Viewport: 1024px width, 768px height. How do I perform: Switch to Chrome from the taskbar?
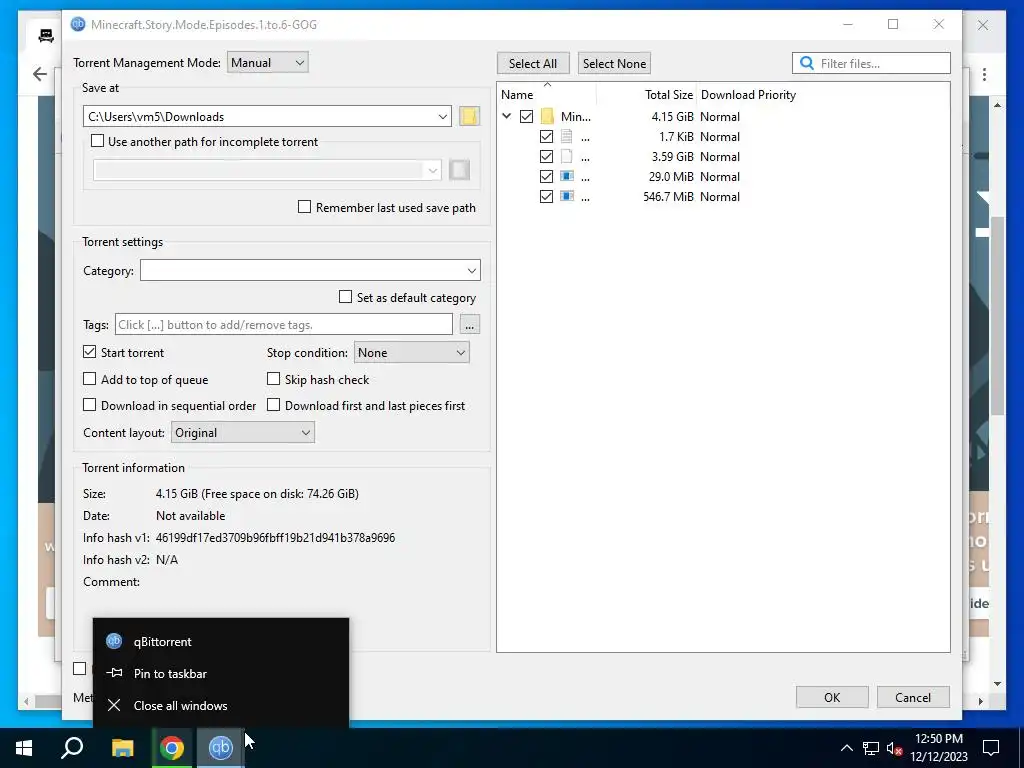click(x=172, y=748)
